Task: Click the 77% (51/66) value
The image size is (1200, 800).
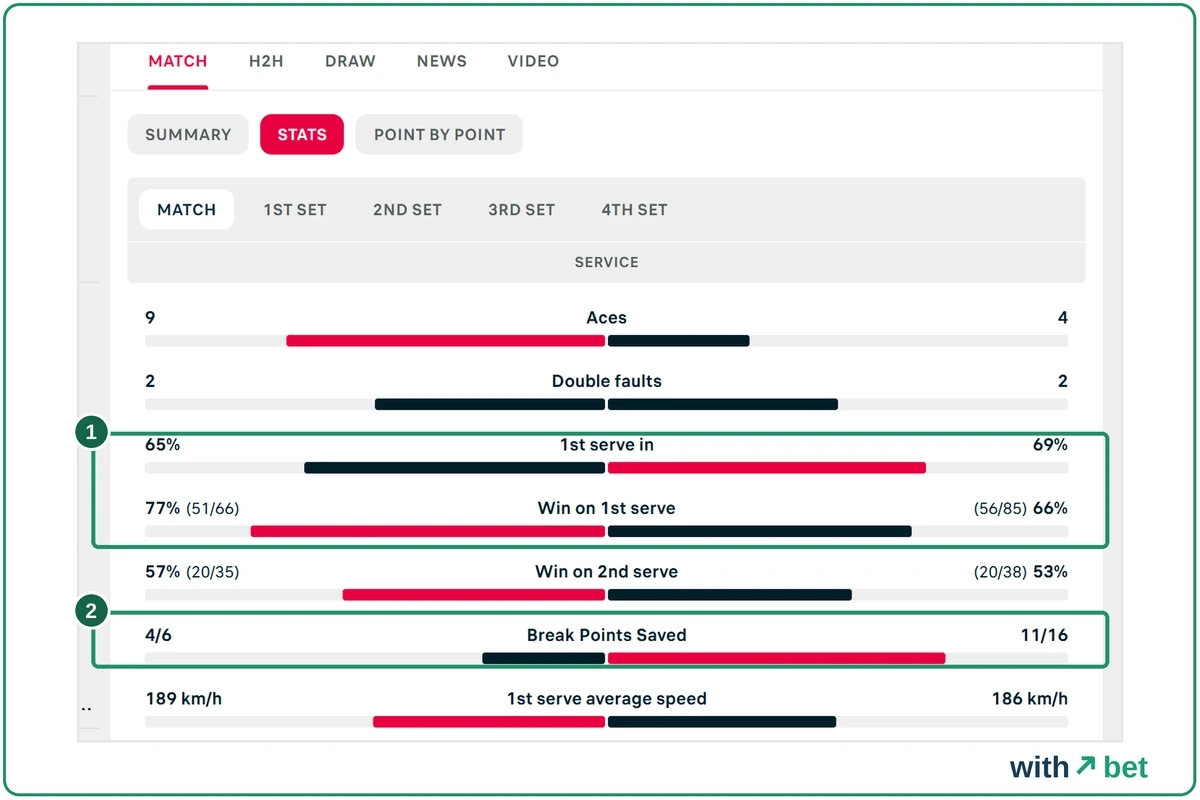Action: pos(193,508)
